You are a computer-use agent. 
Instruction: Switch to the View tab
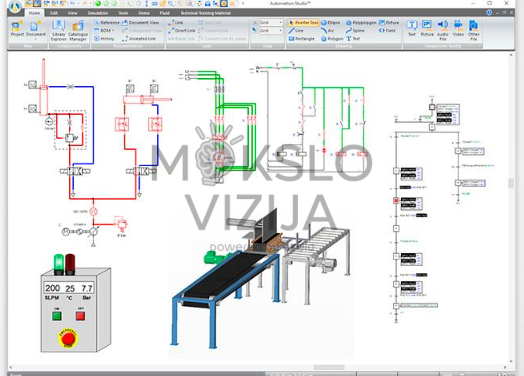click(x=73, y=13)
